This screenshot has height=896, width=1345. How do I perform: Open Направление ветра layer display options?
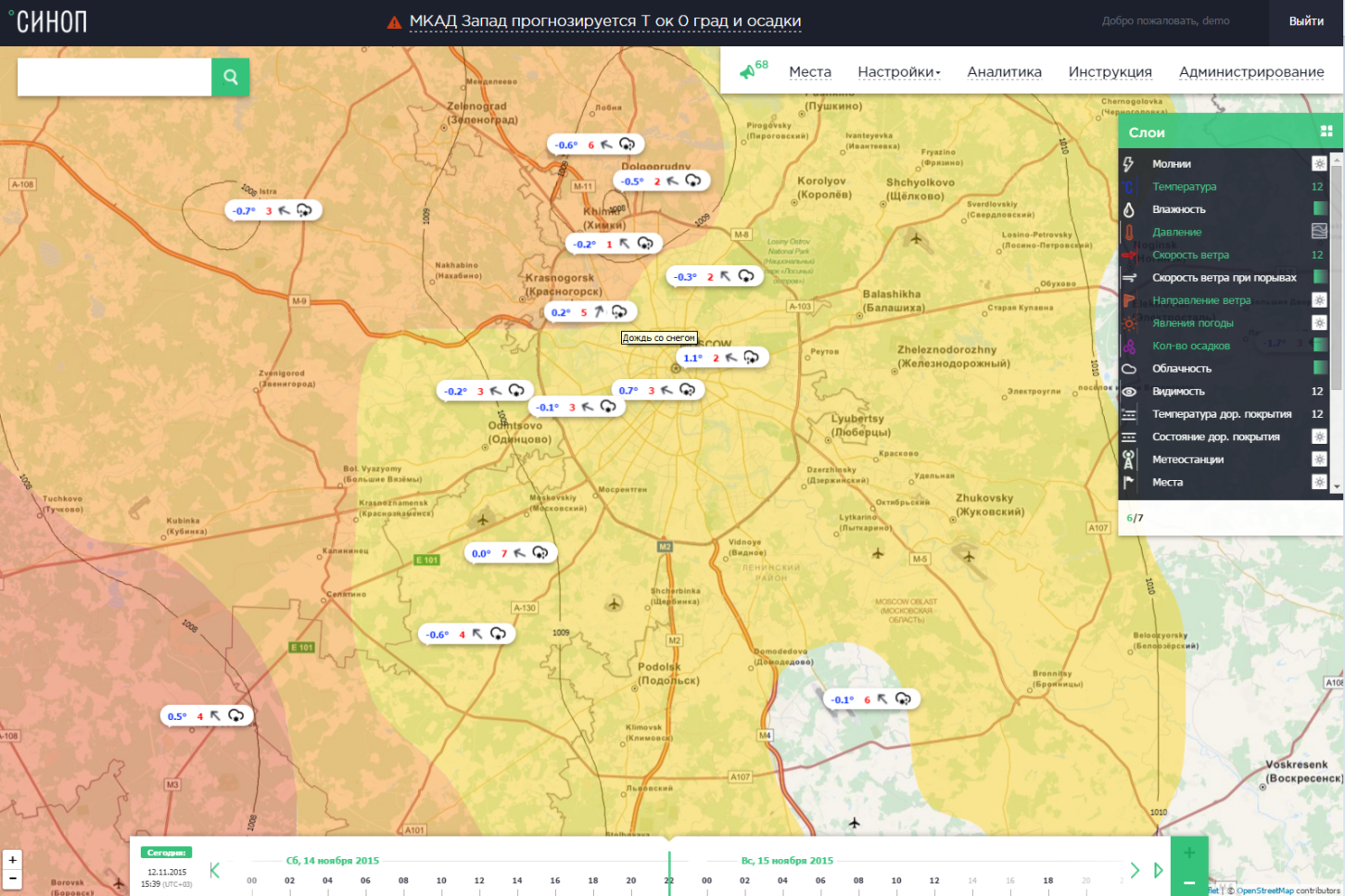(1319, 300)
